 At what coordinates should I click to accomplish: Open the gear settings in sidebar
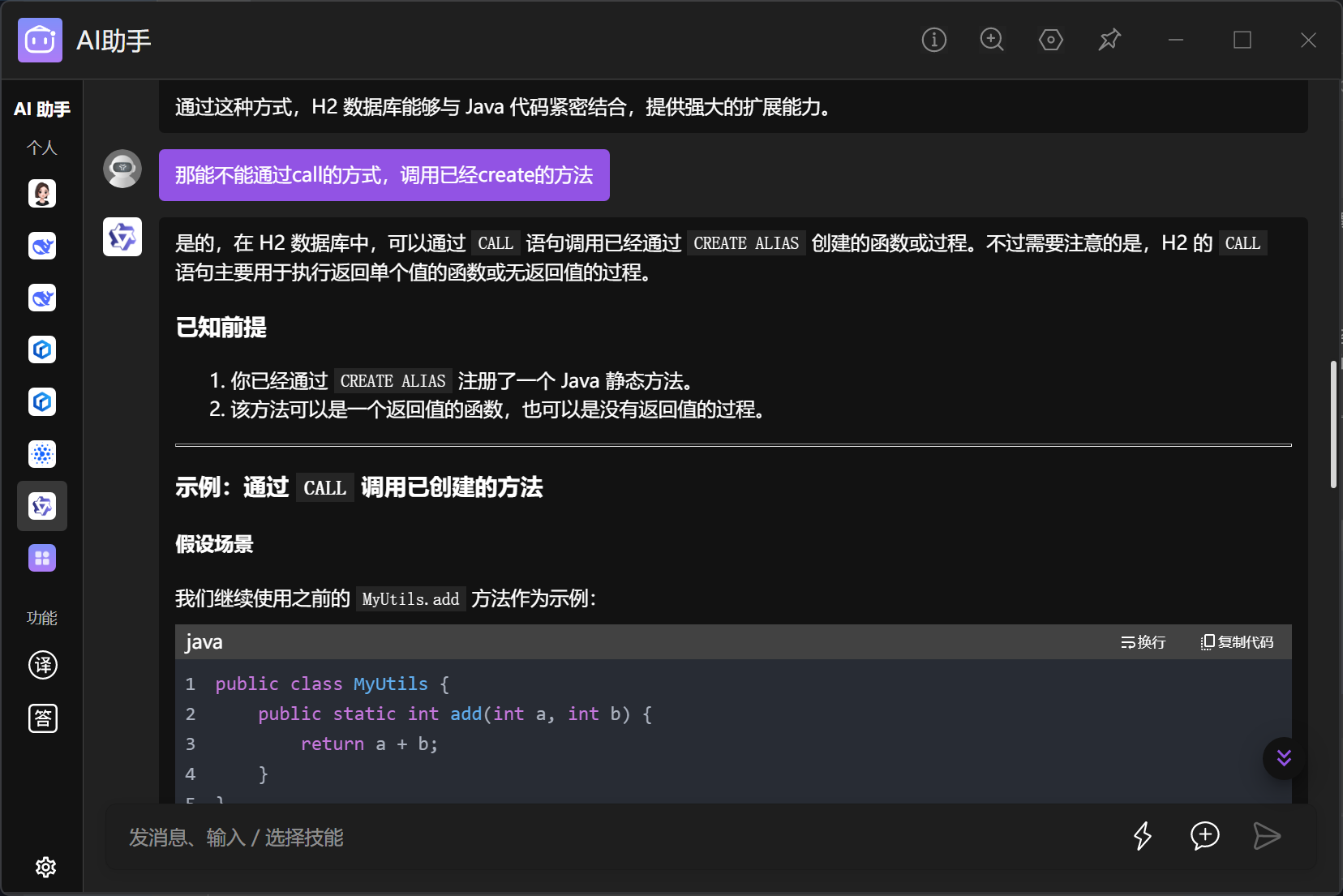coord(45,867)
